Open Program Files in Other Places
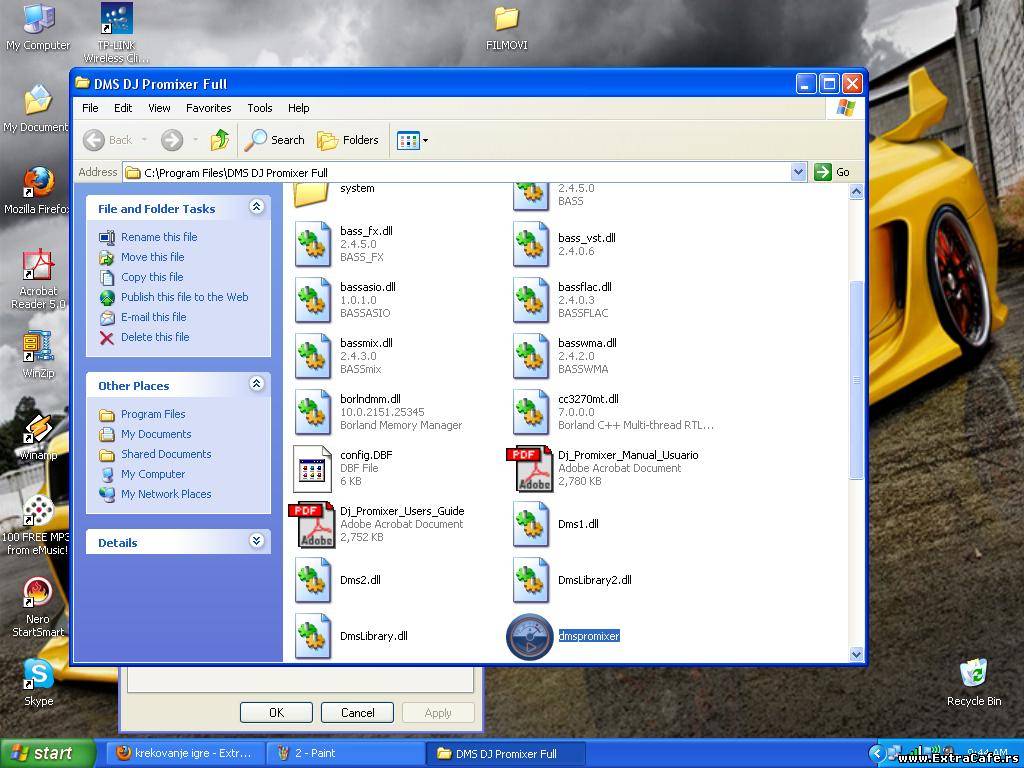 click(153, 414)
